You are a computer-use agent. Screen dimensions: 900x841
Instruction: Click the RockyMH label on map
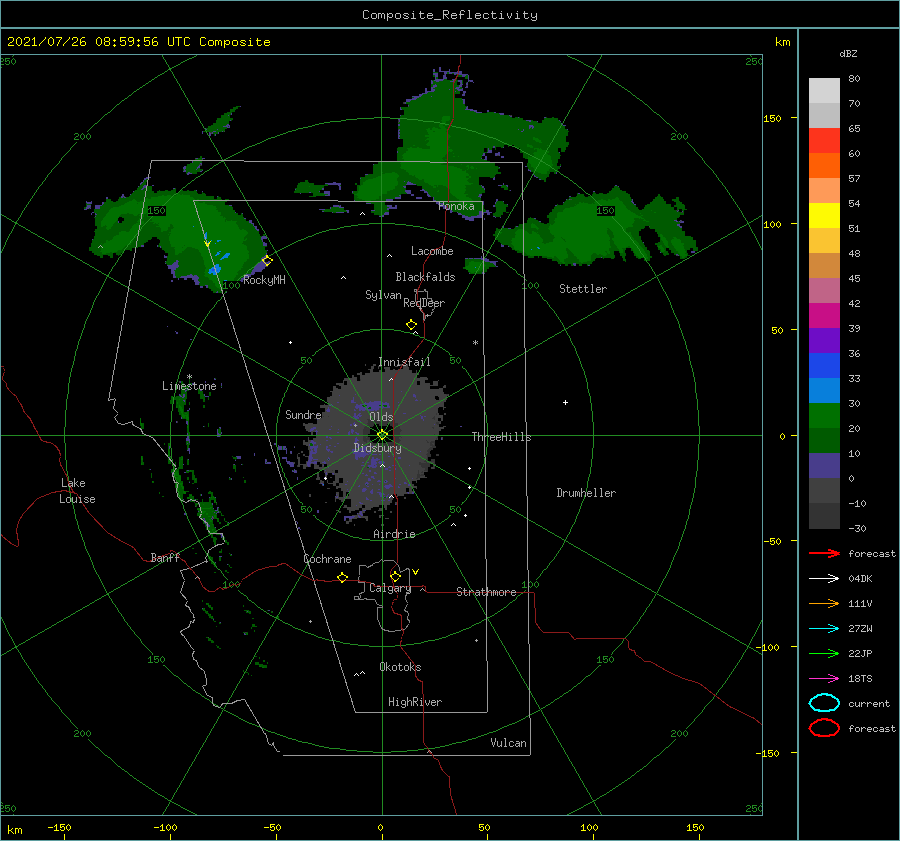pos(264,280)
